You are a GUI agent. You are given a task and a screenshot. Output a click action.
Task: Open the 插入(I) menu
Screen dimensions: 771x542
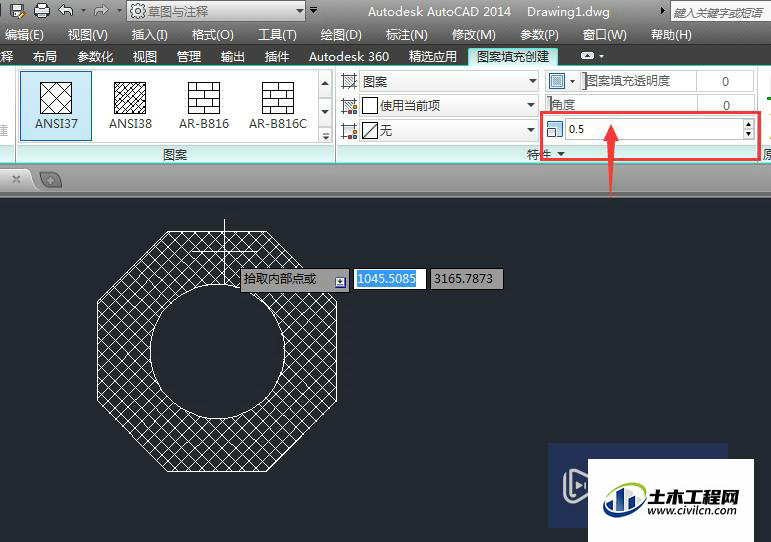(149, 35)
